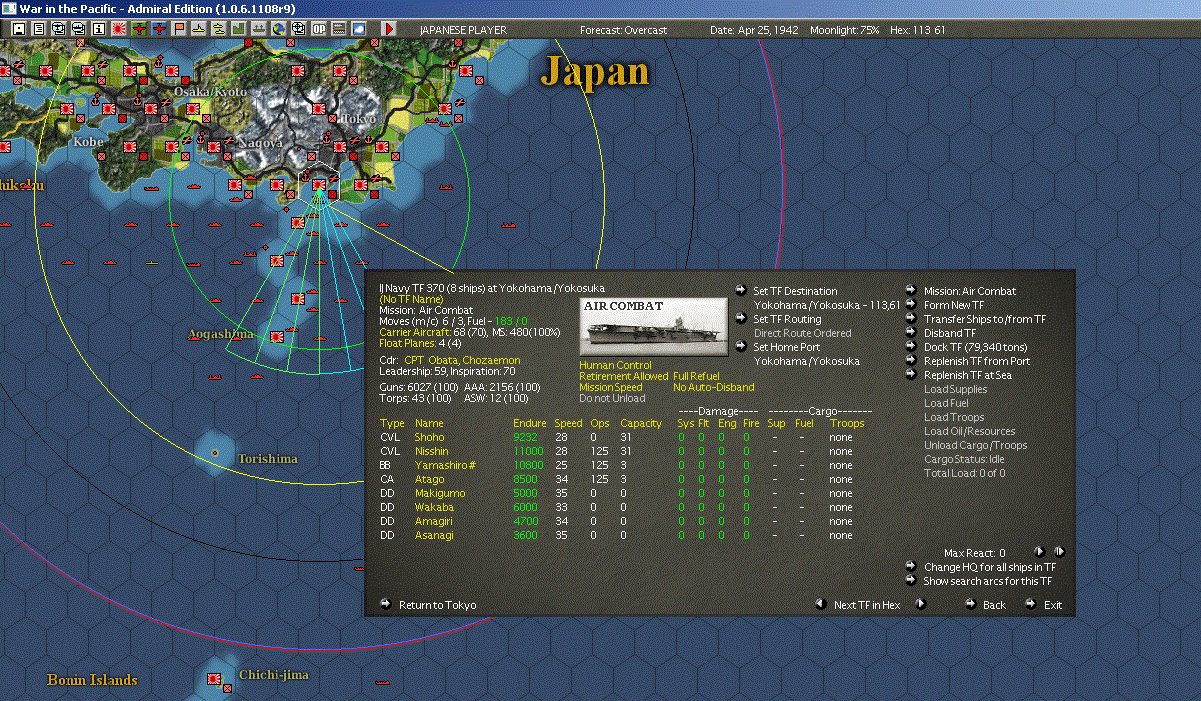Change Mission: Air Combat selection
Image resolution: width=1201 pixels, height=701 pixels.
click(x=969, y=291)
